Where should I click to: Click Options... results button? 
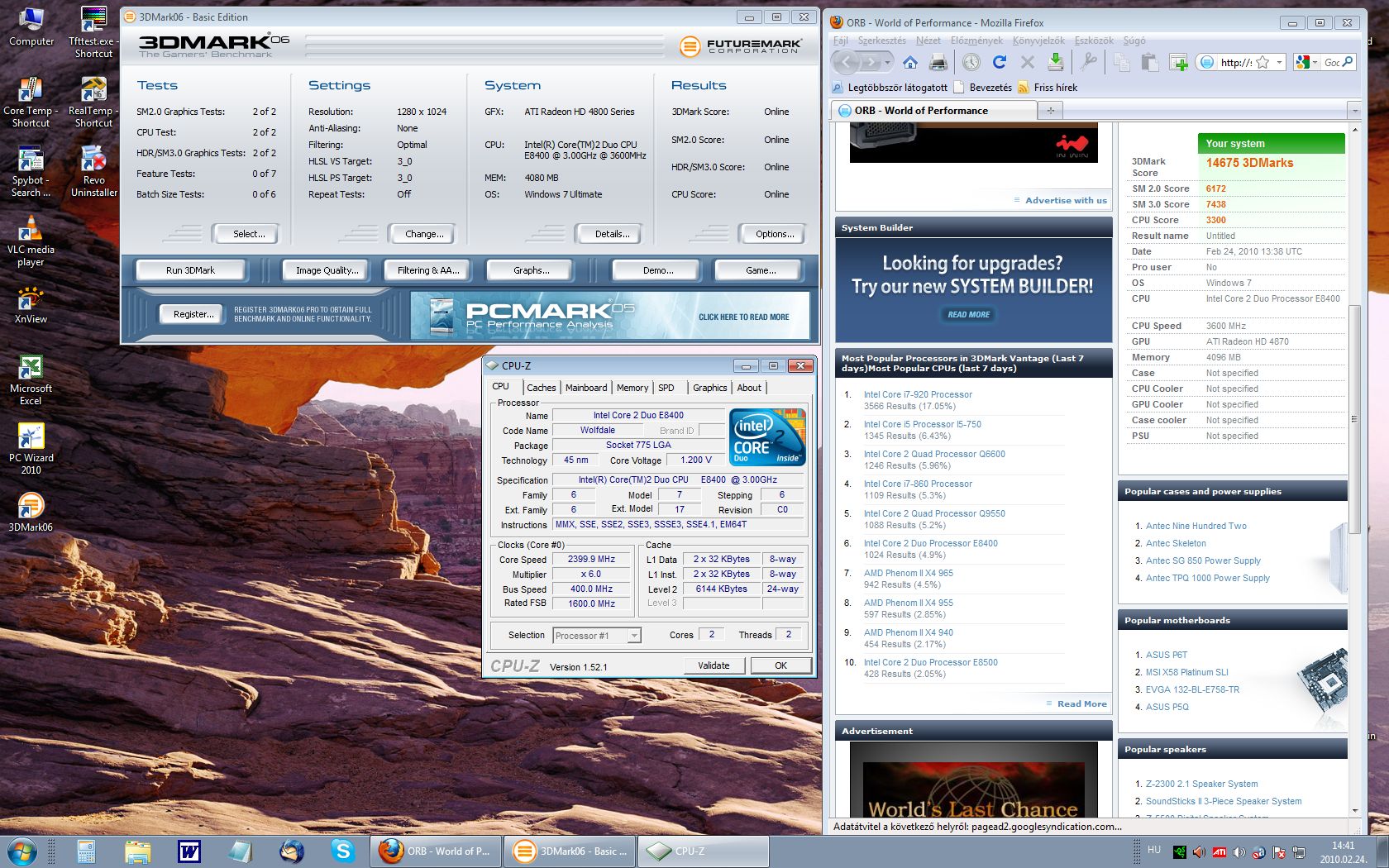point(772,234)
